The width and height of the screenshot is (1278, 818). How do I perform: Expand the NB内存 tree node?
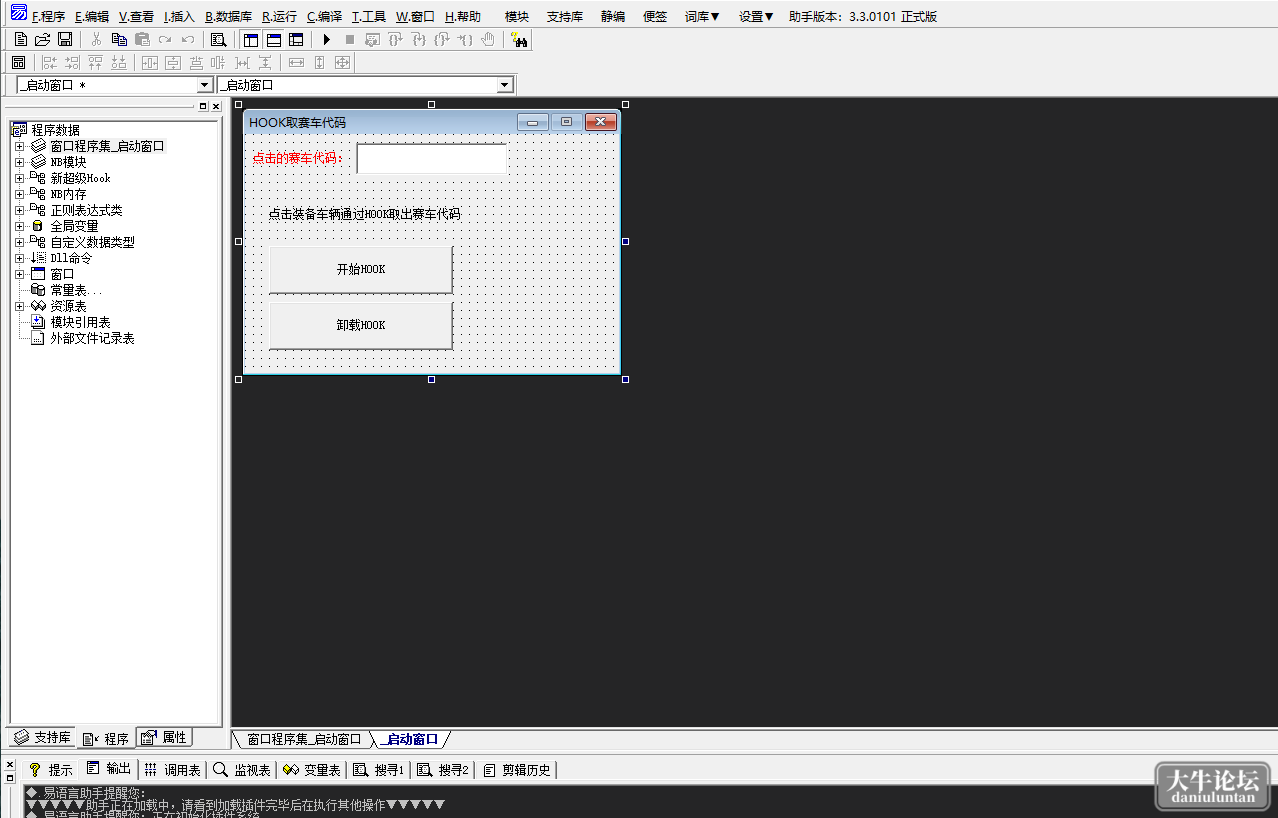coord(19,194)
